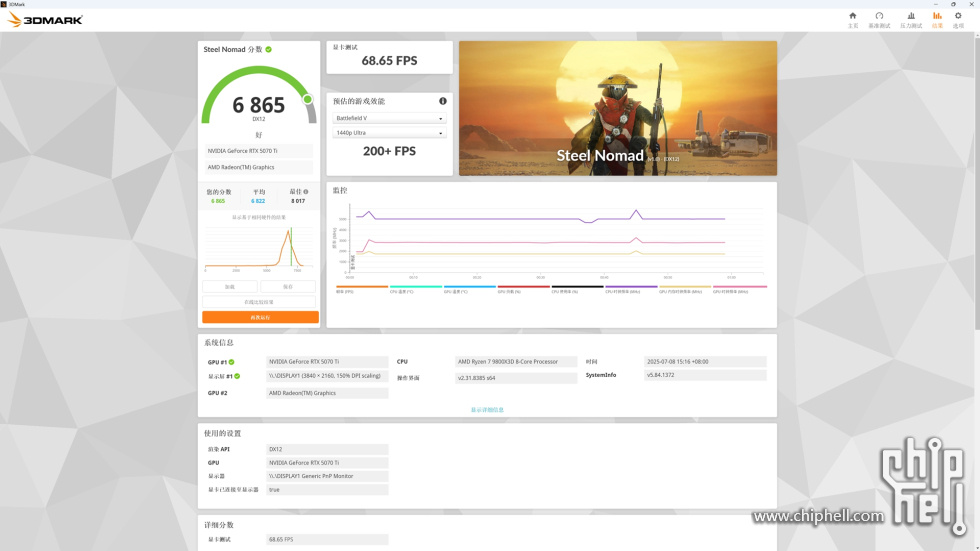
Task: Click the NVIDIA GeForce RTX 5070 Ti label under gauge
Action: click(259, 151)
